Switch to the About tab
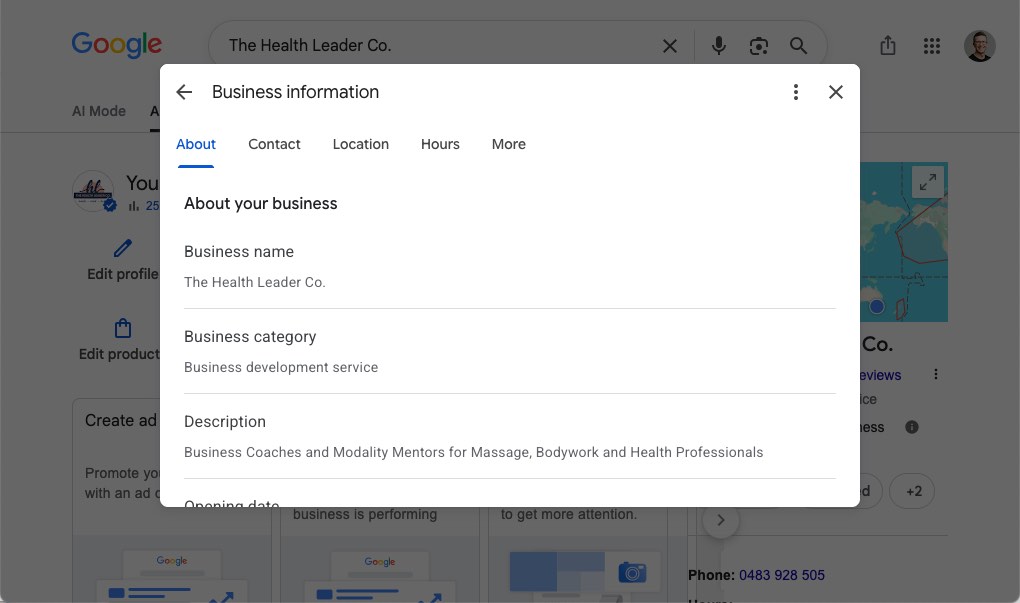The image size is (1020, 603). [x=196, y=144]
